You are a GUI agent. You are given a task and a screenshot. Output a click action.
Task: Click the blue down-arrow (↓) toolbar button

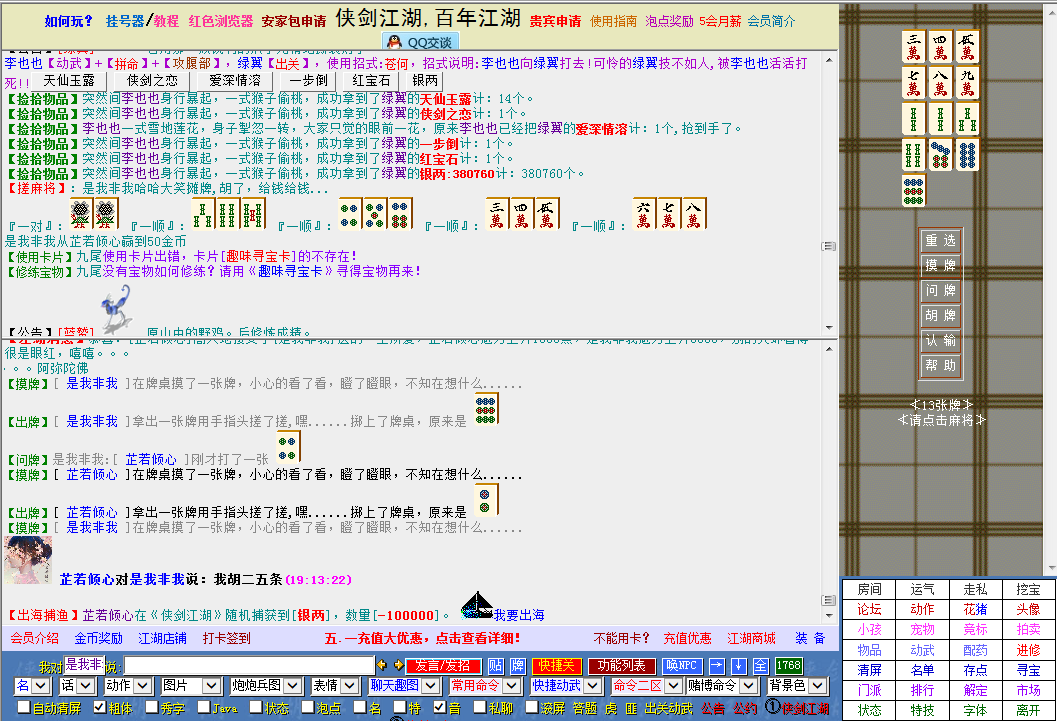pos(739,666)
